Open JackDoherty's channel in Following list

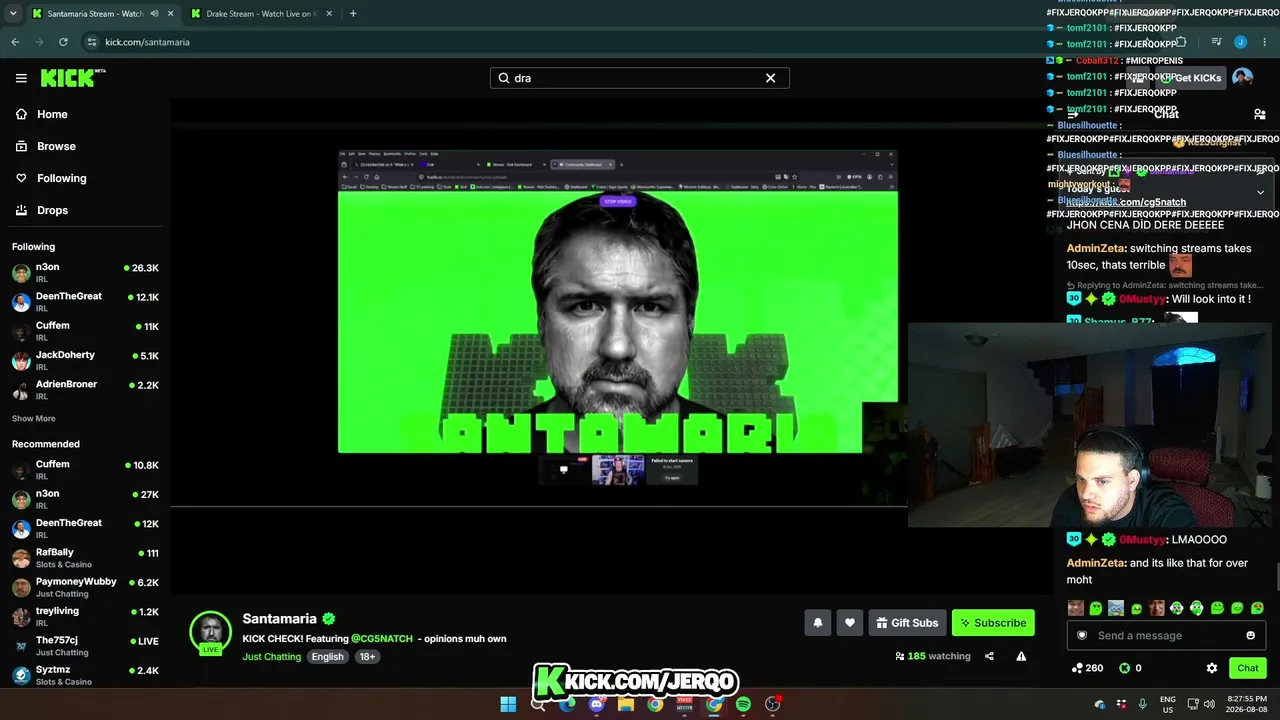coord(85,360)
